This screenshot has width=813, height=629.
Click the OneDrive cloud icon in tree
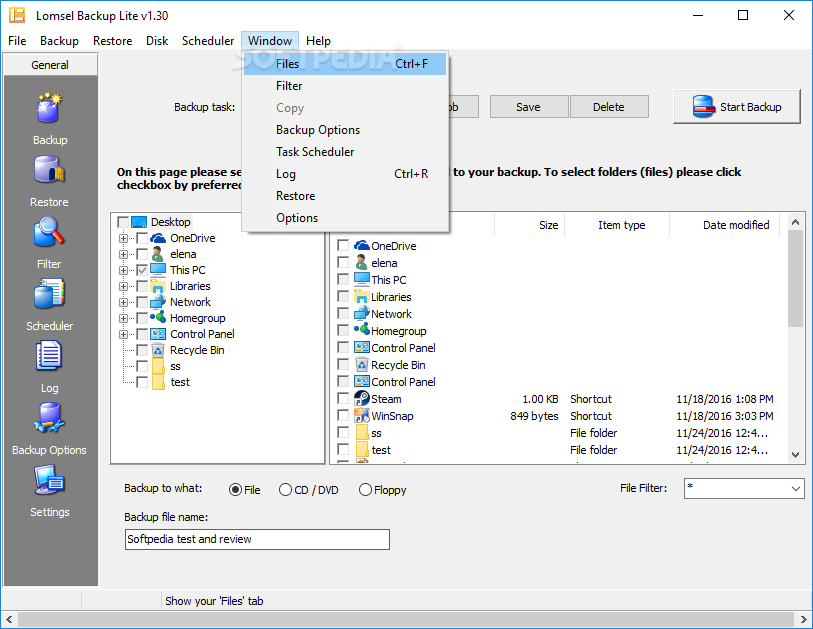pos(158,238)
